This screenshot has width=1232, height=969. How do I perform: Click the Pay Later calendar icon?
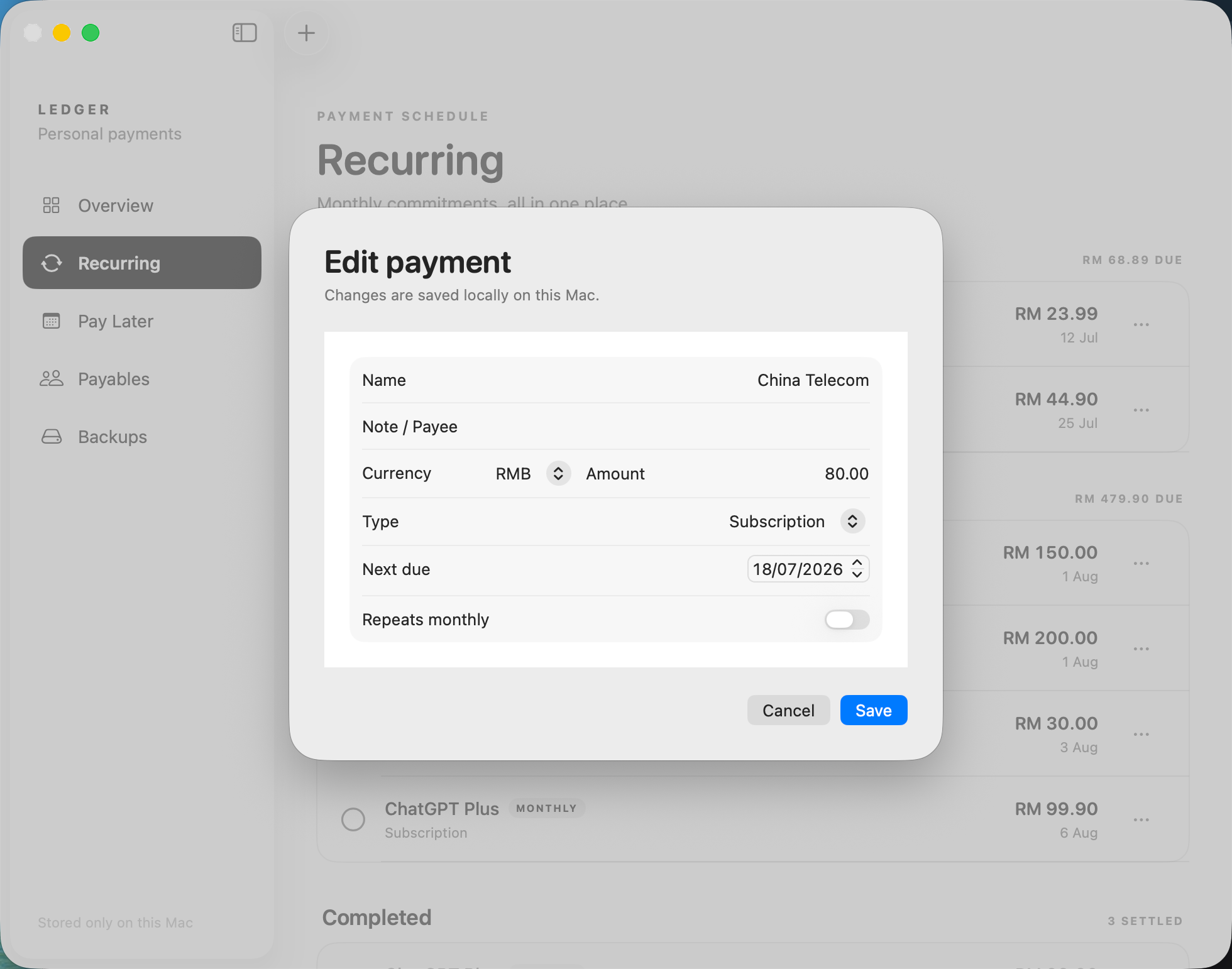coord(51,321)
